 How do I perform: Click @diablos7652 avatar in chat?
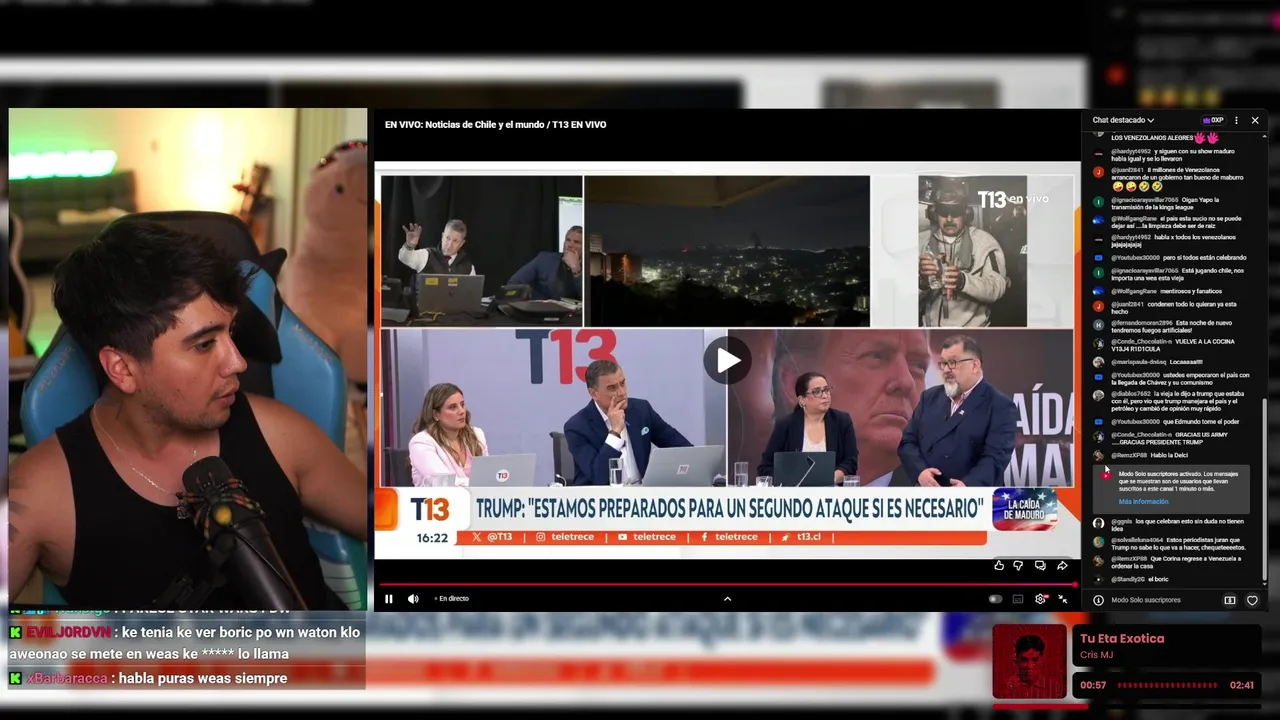click(1098, 395)
